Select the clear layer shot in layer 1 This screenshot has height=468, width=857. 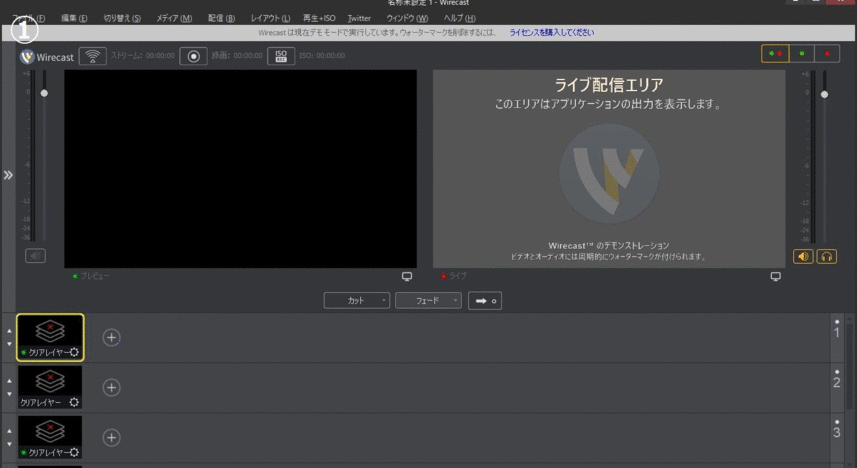click(x=50, y=337)
